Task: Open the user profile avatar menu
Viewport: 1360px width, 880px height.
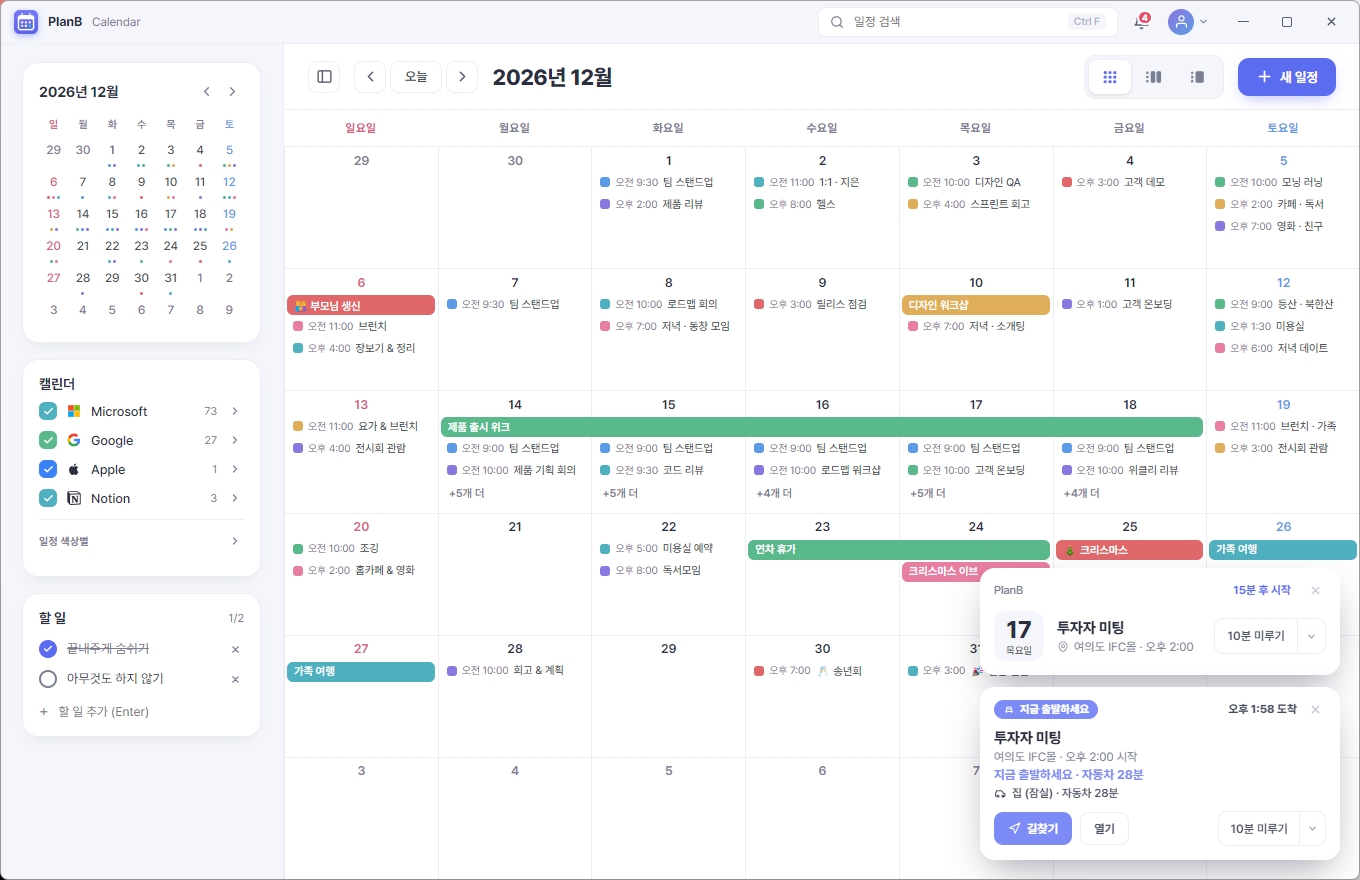Action: 1181,21
